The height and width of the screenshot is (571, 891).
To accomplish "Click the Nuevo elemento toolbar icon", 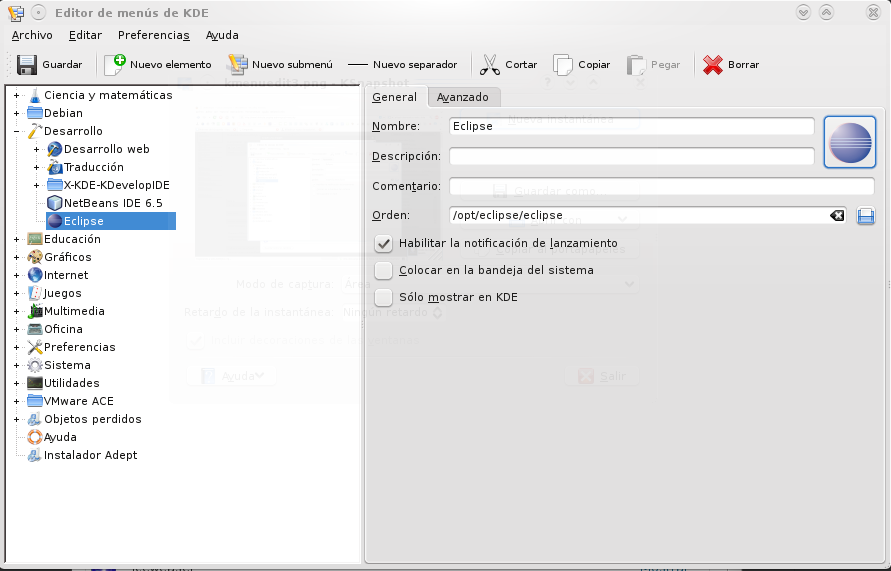I will [x=115, y=65].
